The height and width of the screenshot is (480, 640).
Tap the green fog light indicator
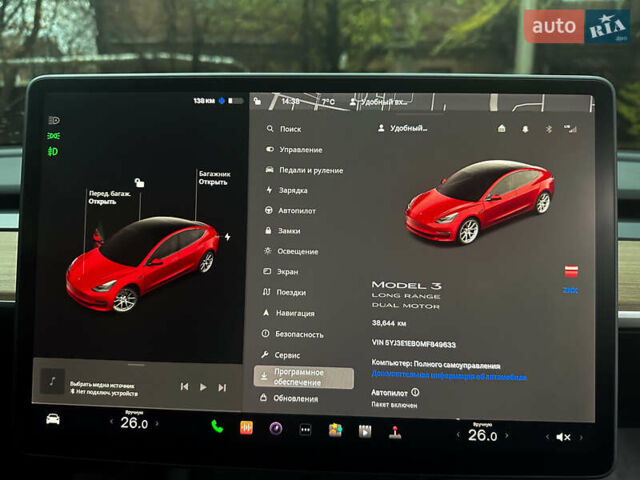pyautogui.click(x=53, y=152)
